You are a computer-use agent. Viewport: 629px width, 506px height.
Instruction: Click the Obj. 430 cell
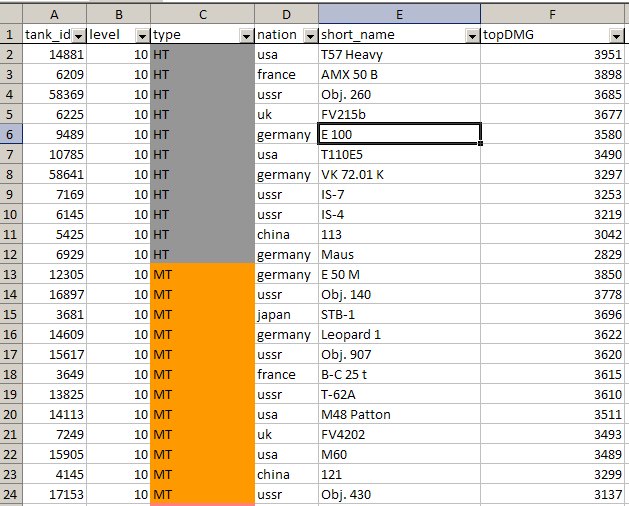[400, 494]
